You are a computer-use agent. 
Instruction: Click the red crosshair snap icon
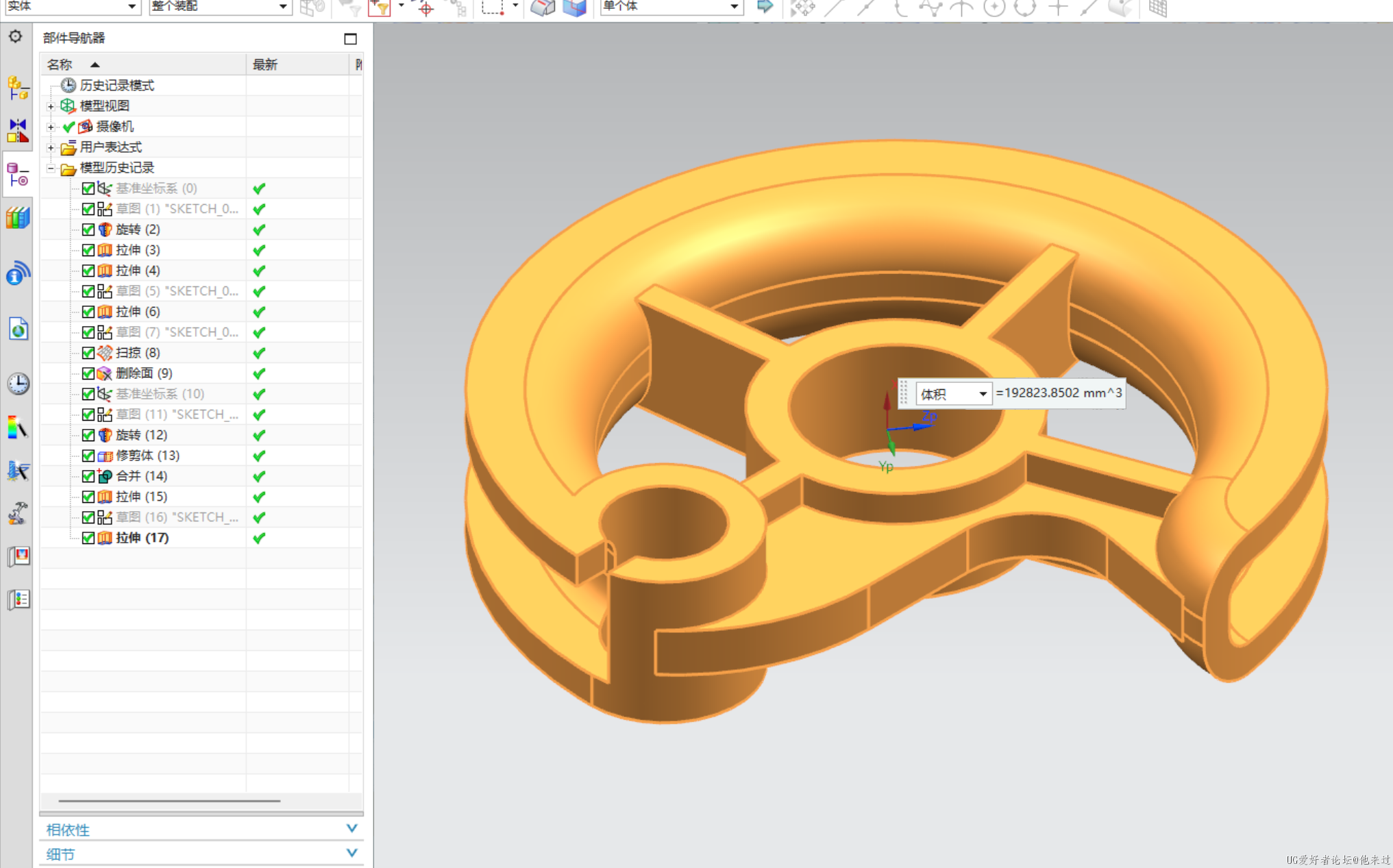click(x=426, y=8)
